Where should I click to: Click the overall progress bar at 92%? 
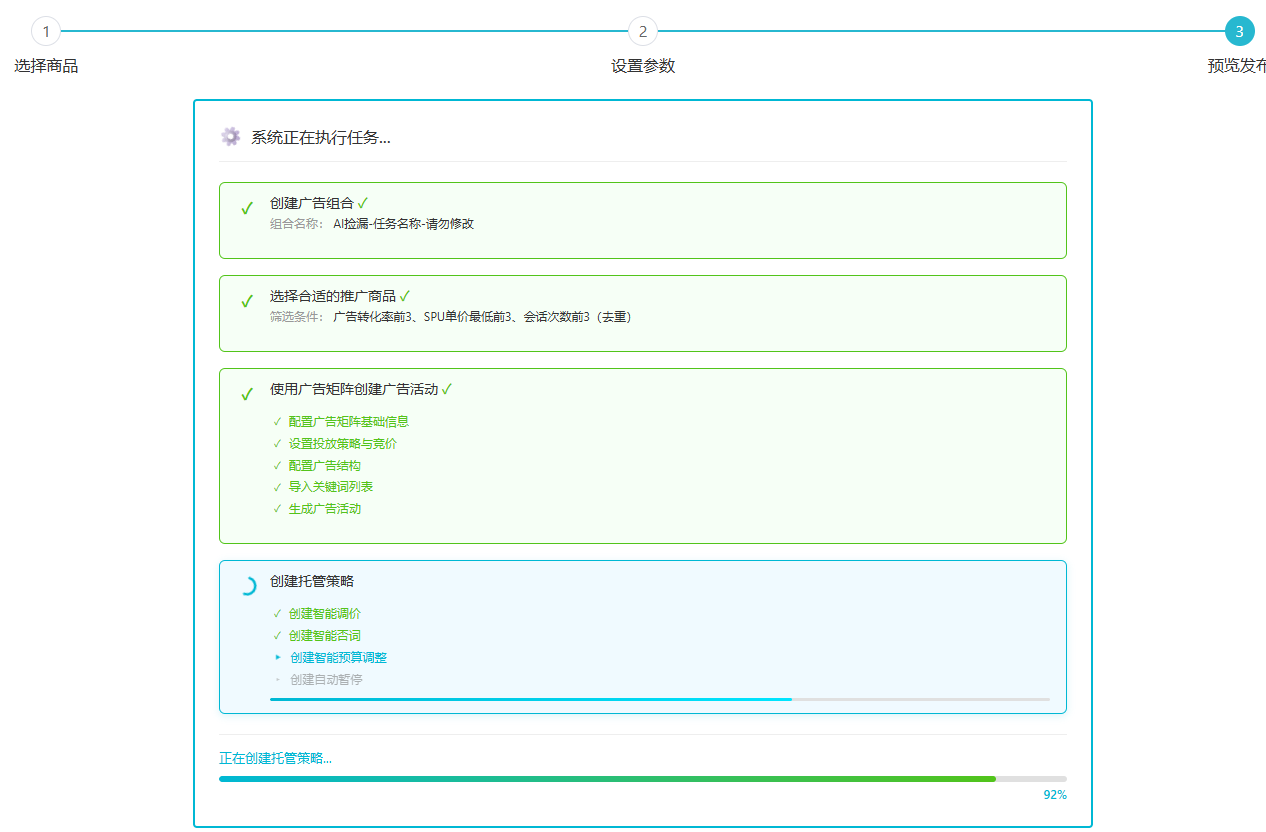[x=642, y=778]
